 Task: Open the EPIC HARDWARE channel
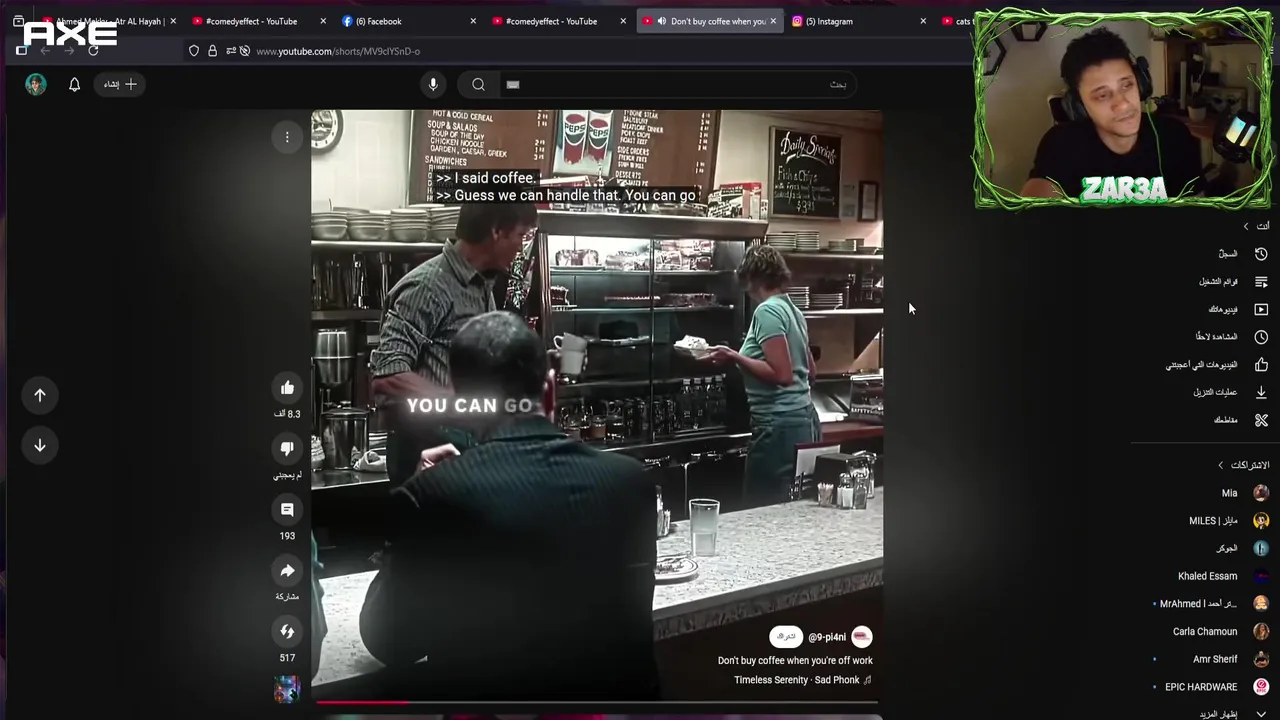click(1216, 687)
